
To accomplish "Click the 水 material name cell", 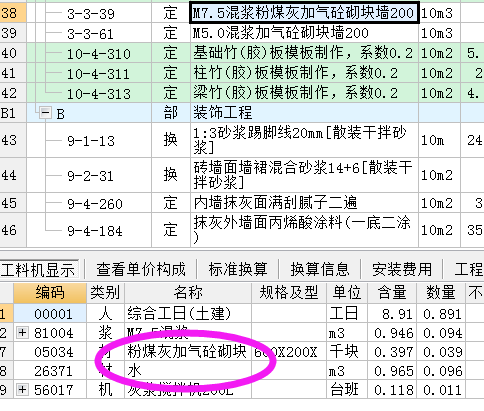I will pyautogui.click(x=188, y=371).
